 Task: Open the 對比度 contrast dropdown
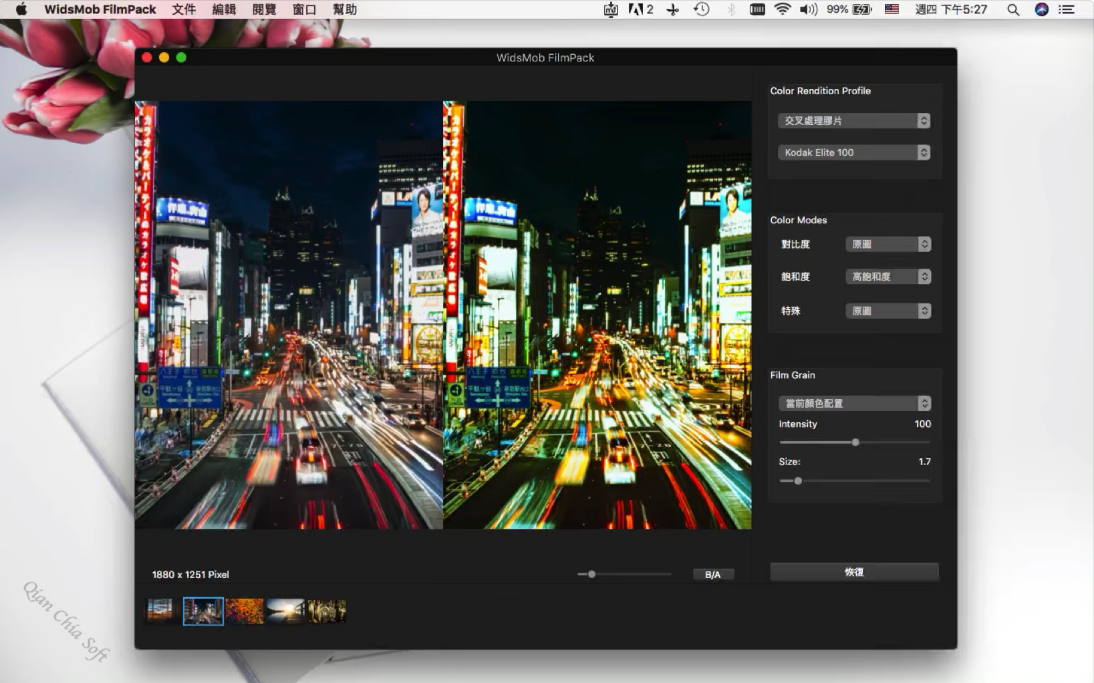(x=888, y=244)
